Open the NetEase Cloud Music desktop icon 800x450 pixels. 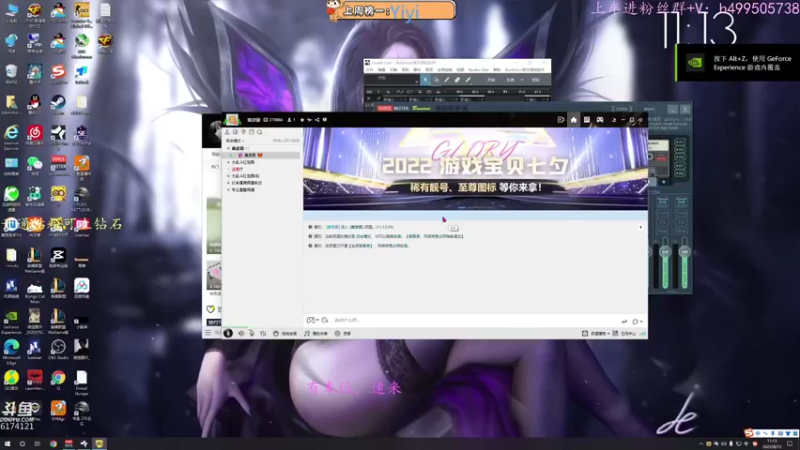pos(35,135)
